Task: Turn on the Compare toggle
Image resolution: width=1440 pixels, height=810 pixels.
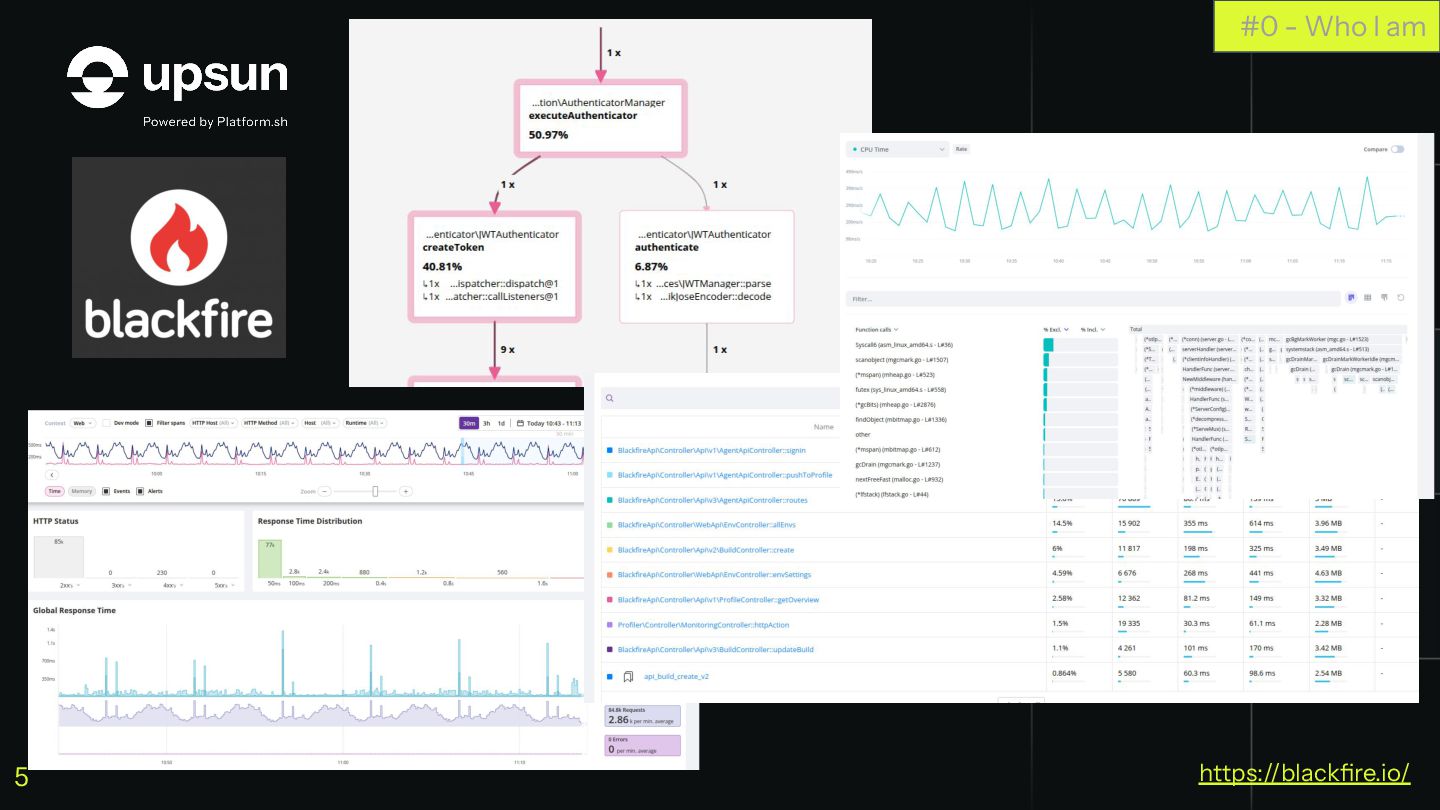Action: (1397, 149)
